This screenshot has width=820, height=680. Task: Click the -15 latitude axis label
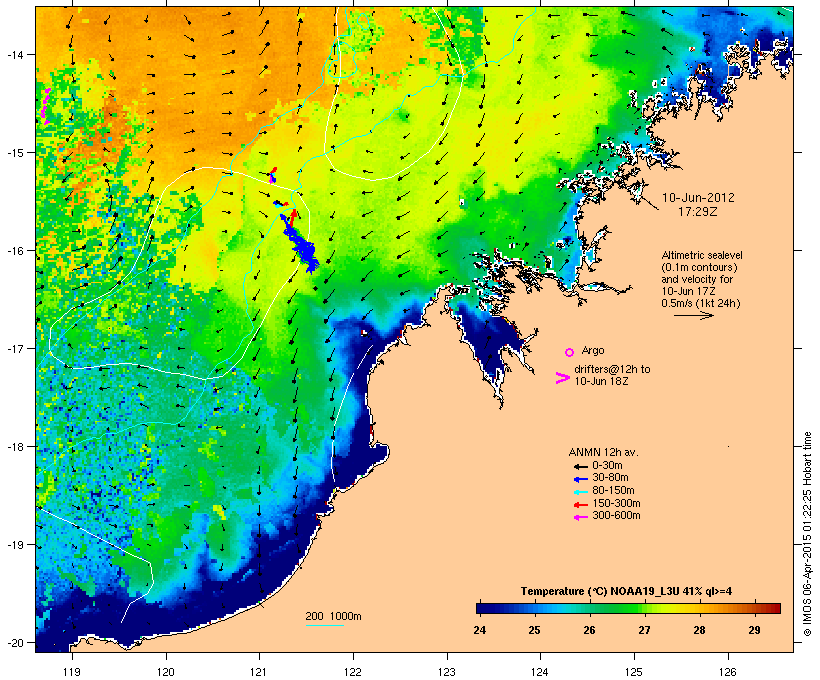(14, 153)
